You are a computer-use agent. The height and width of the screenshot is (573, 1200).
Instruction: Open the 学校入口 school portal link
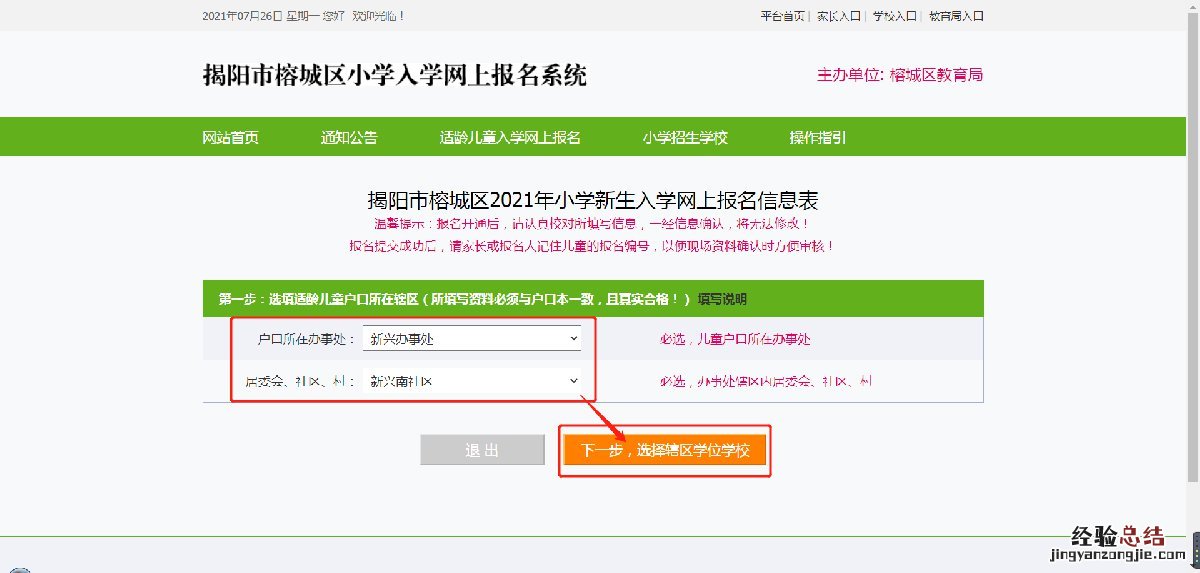coord(894,16)
